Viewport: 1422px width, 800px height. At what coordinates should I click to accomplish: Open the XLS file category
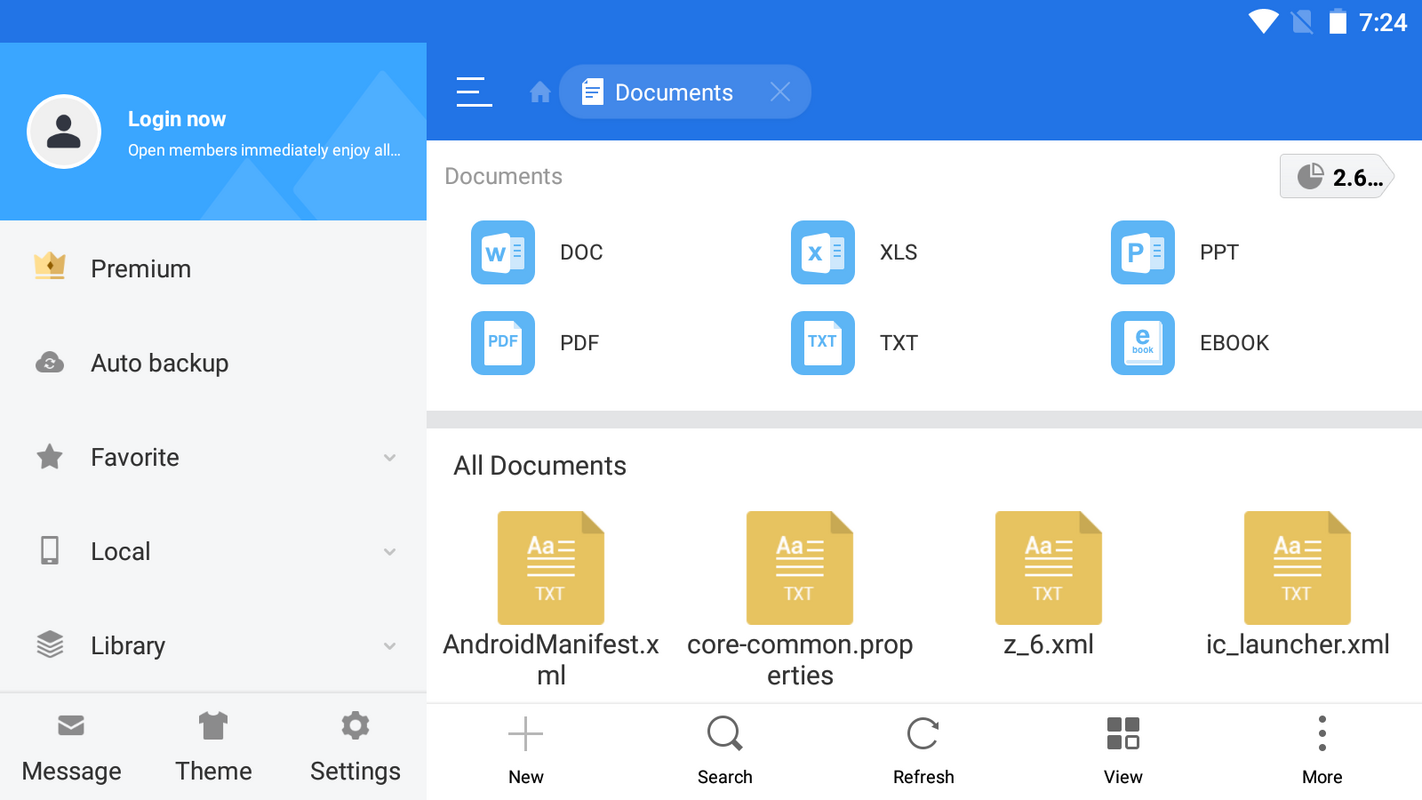pos(823,252)
